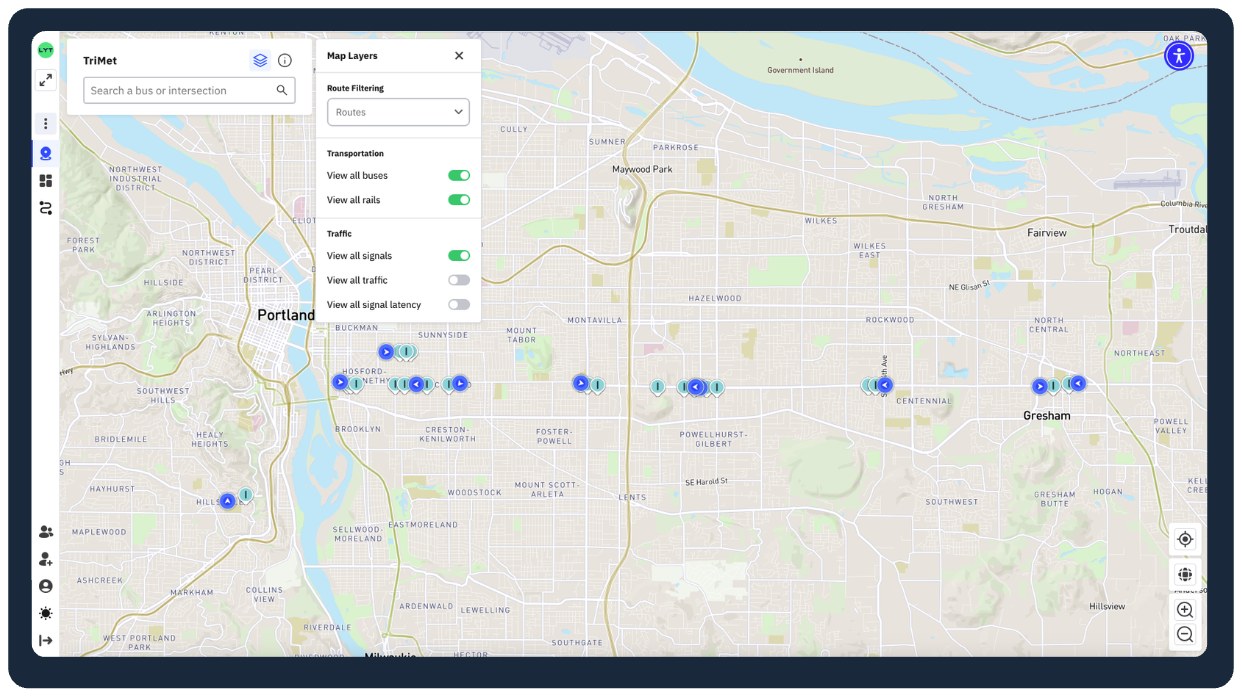This screenshot has height=696, width=1242.
Task: Click the ROCKWOOD neighborhood label
Action: tap(890, 320)
